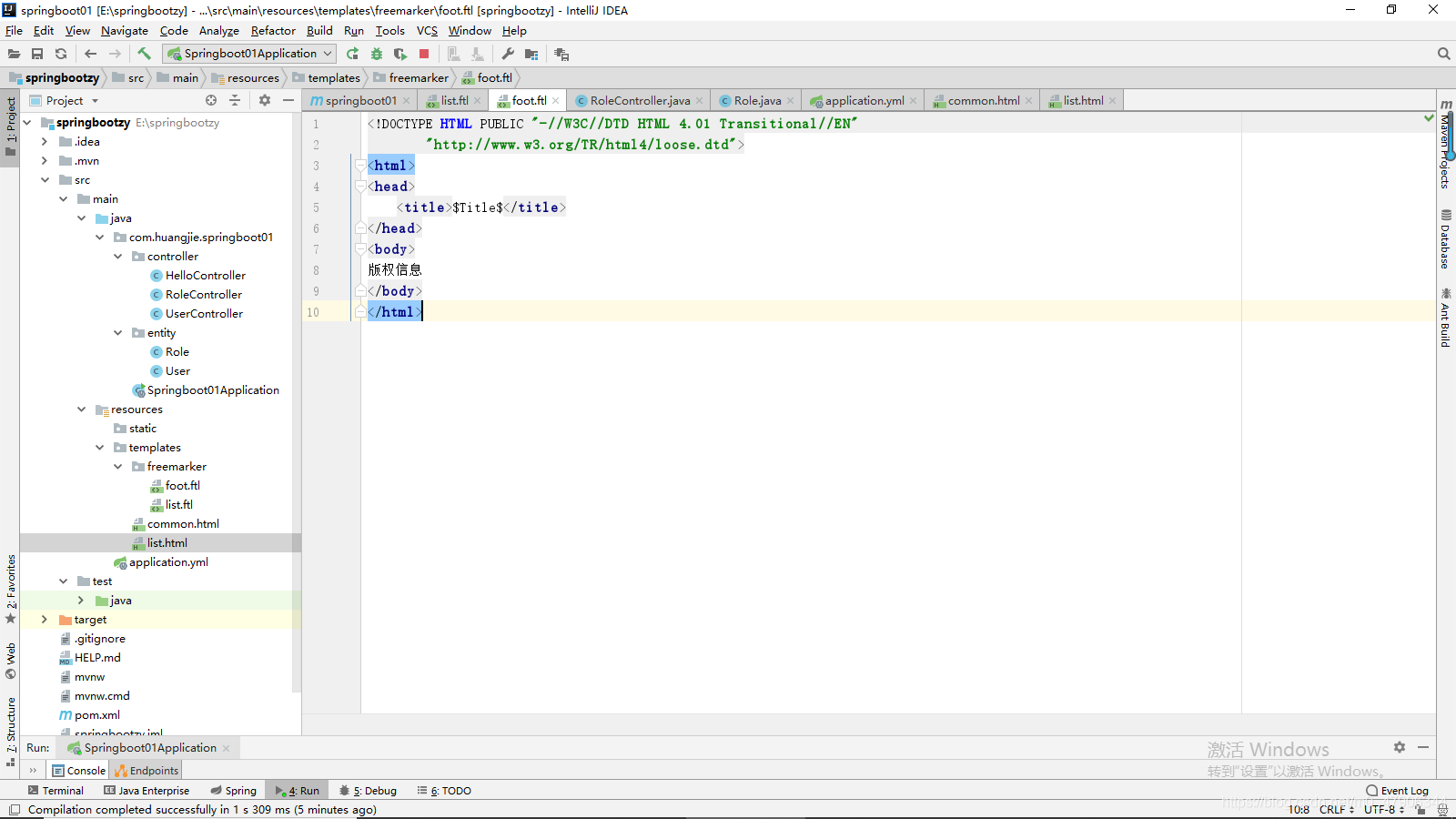The height and width of the screenshot is (819, 1456).
Task: Open the Database side panel
Action: point(1445,239)
